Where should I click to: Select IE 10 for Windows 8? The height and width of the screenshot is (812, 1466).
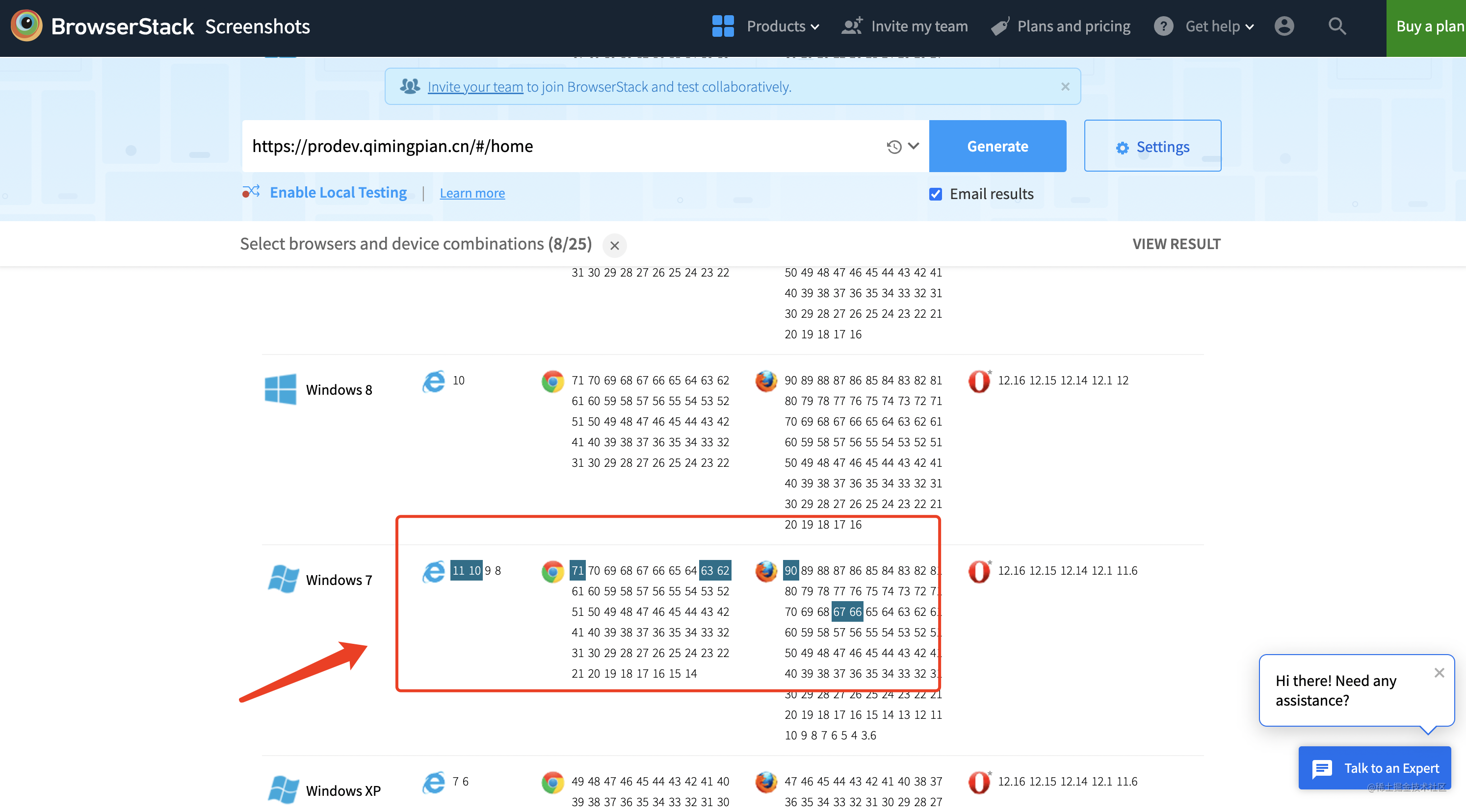[x=458, y=381]
